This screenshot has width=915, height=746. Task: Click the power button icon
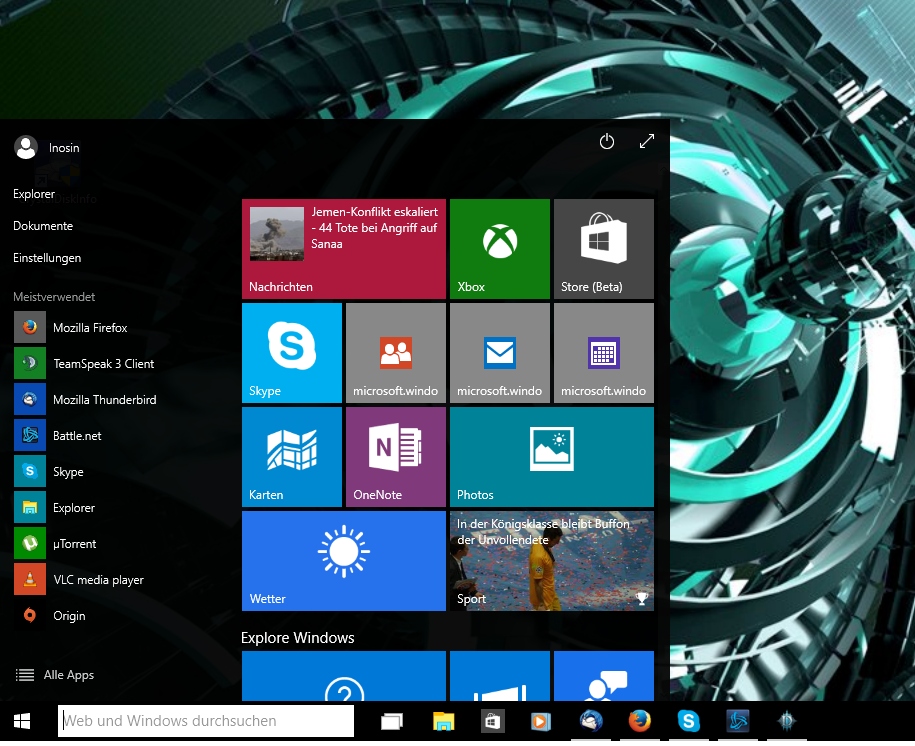[606, 142]
